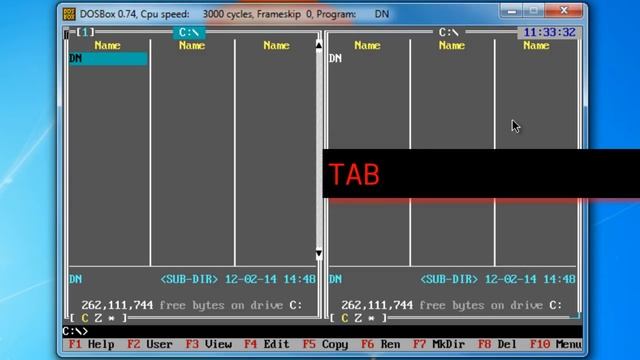Viewport: 640px width, 360px height.
Task: Click the right panel asterisk drive symbol
Action: click(371, 318)
